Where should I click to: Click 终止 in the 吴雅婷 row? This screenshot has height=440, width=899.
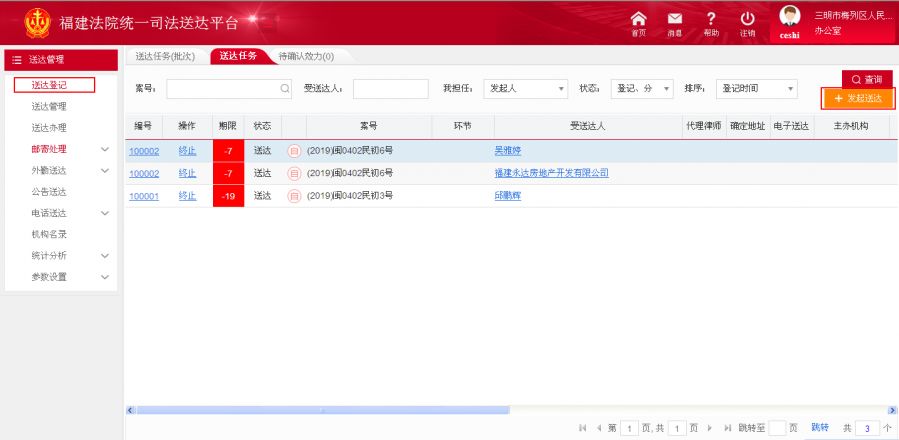click(187, 151)
